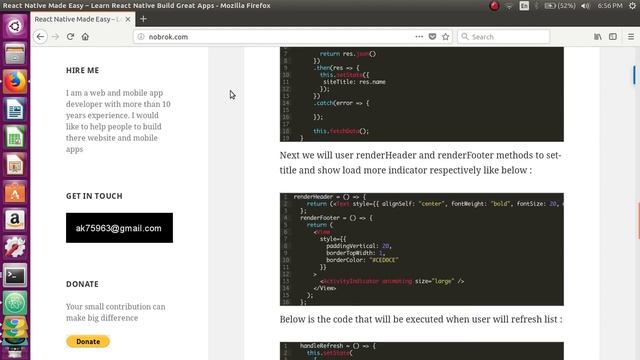Open System Settings from the dock

15,247
